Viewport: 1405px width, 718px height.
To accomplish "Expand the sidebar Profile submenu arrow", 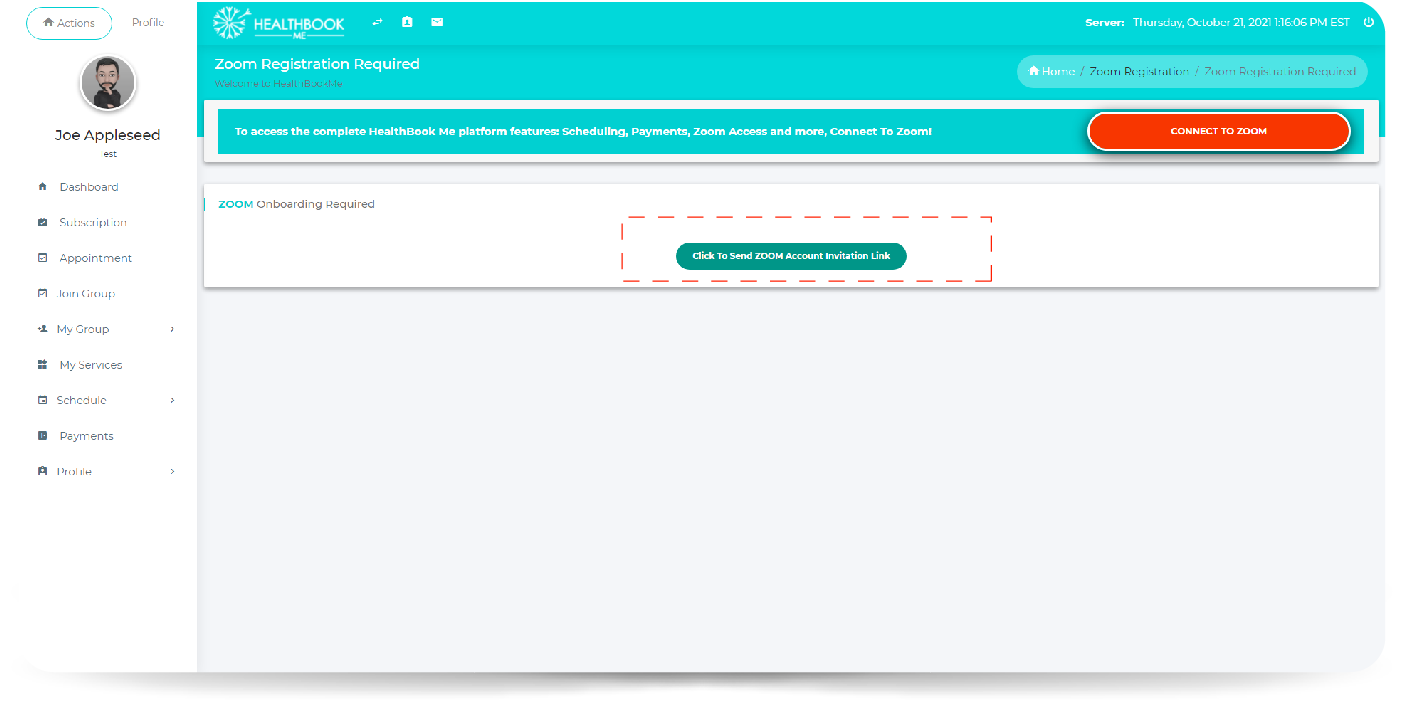I will pyautogui.click(x=172, y=471).
